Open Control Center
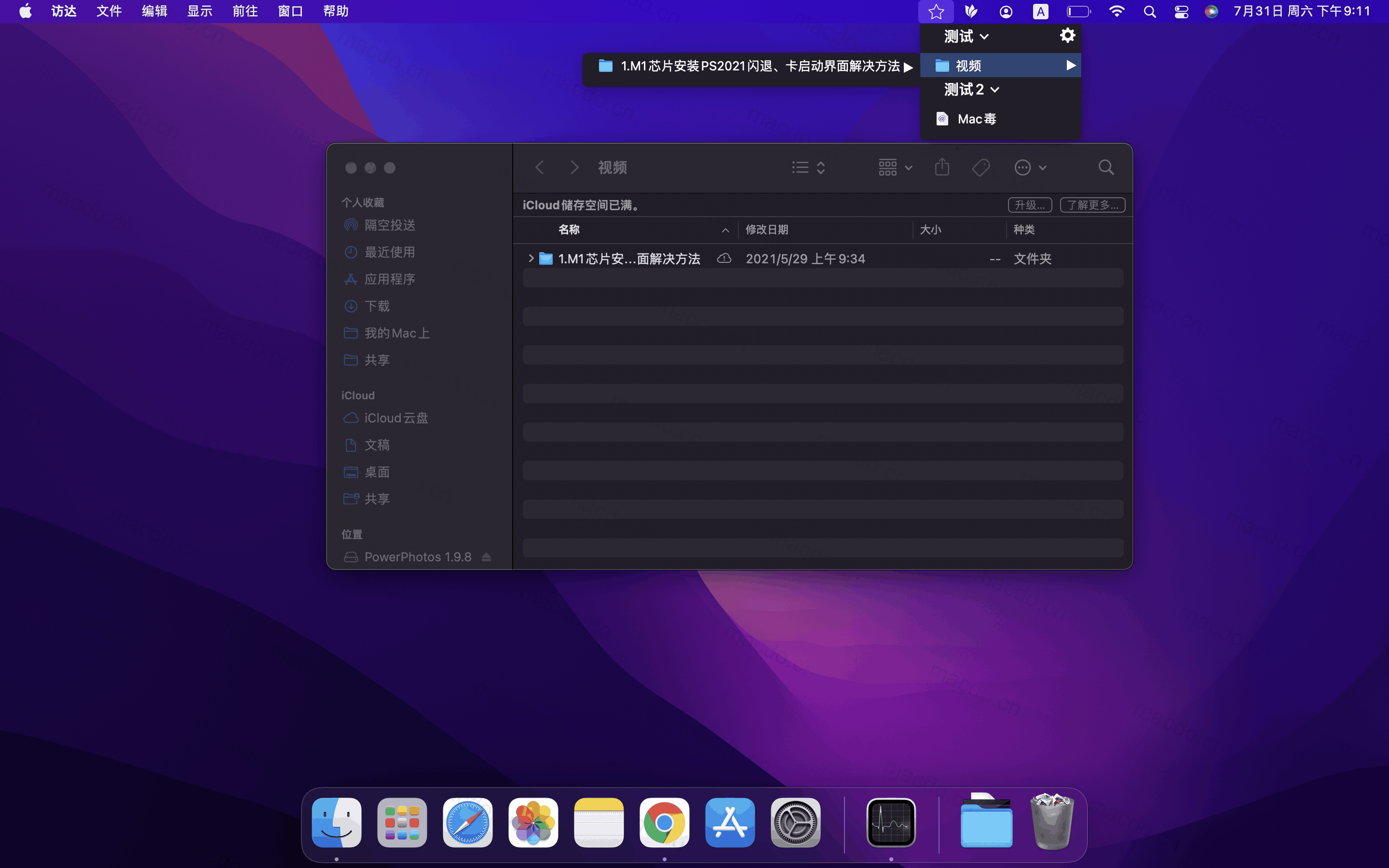1389x868 pixels. click(1181, 12)
